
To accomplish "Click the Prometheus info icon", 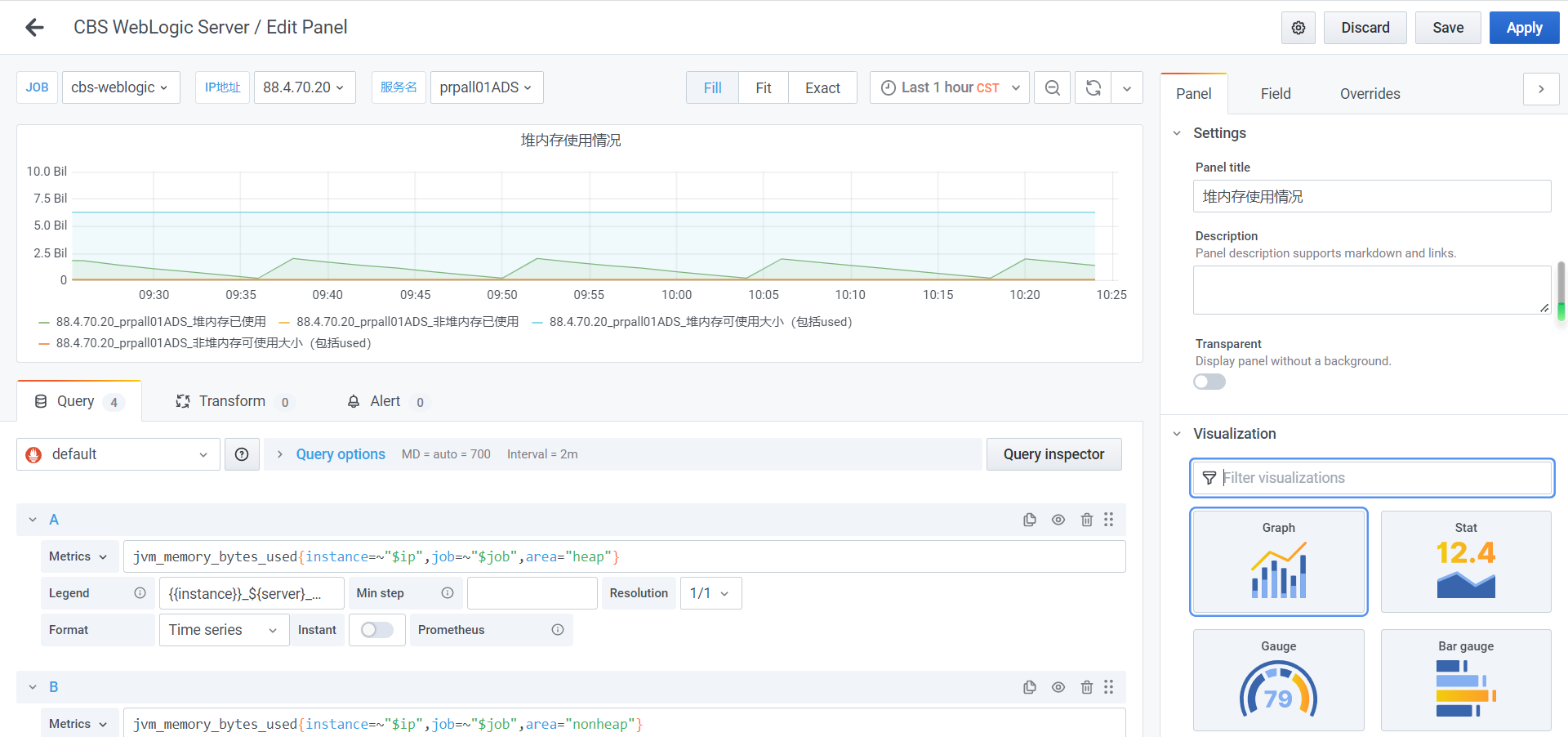I will 558,630.
